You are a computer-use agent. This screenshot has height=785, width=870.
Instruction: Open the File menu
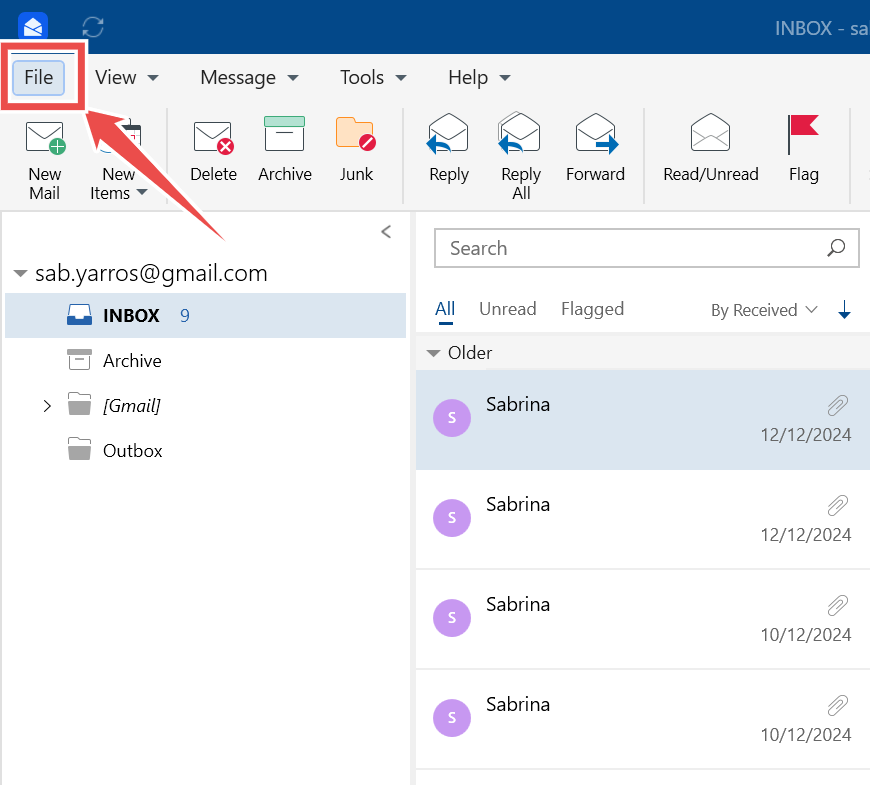click(x=39, y=78)
